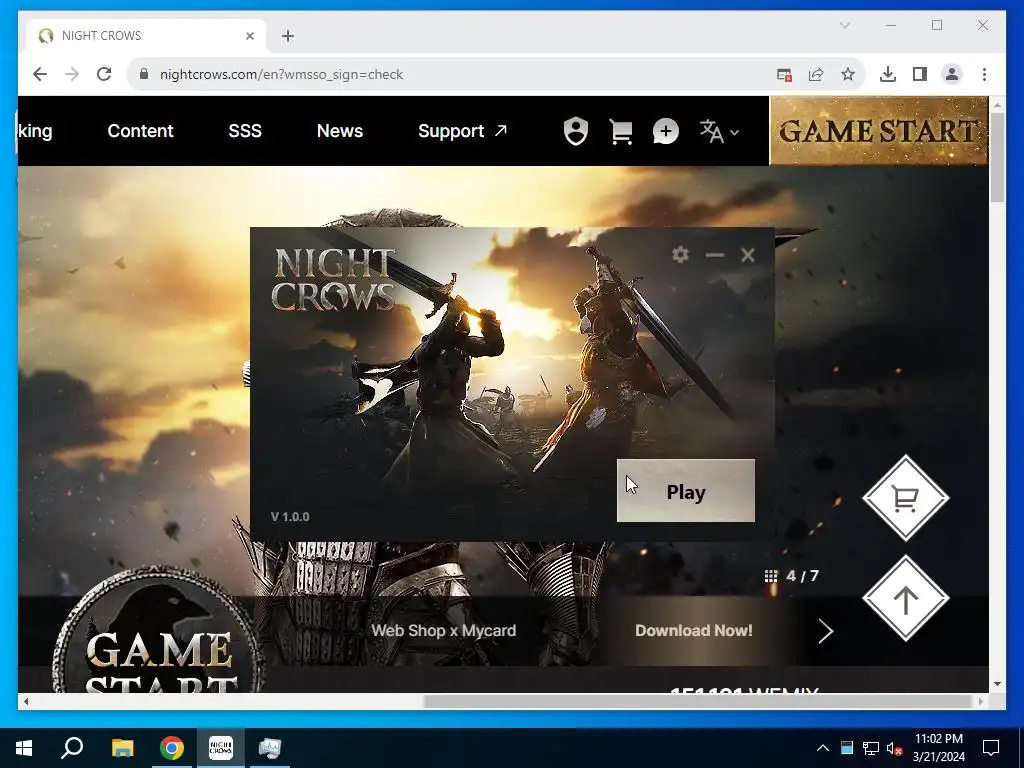Select the NIGHT CROWS browser tab
The width and height of the screenshot is (1024, 768).
147,36
